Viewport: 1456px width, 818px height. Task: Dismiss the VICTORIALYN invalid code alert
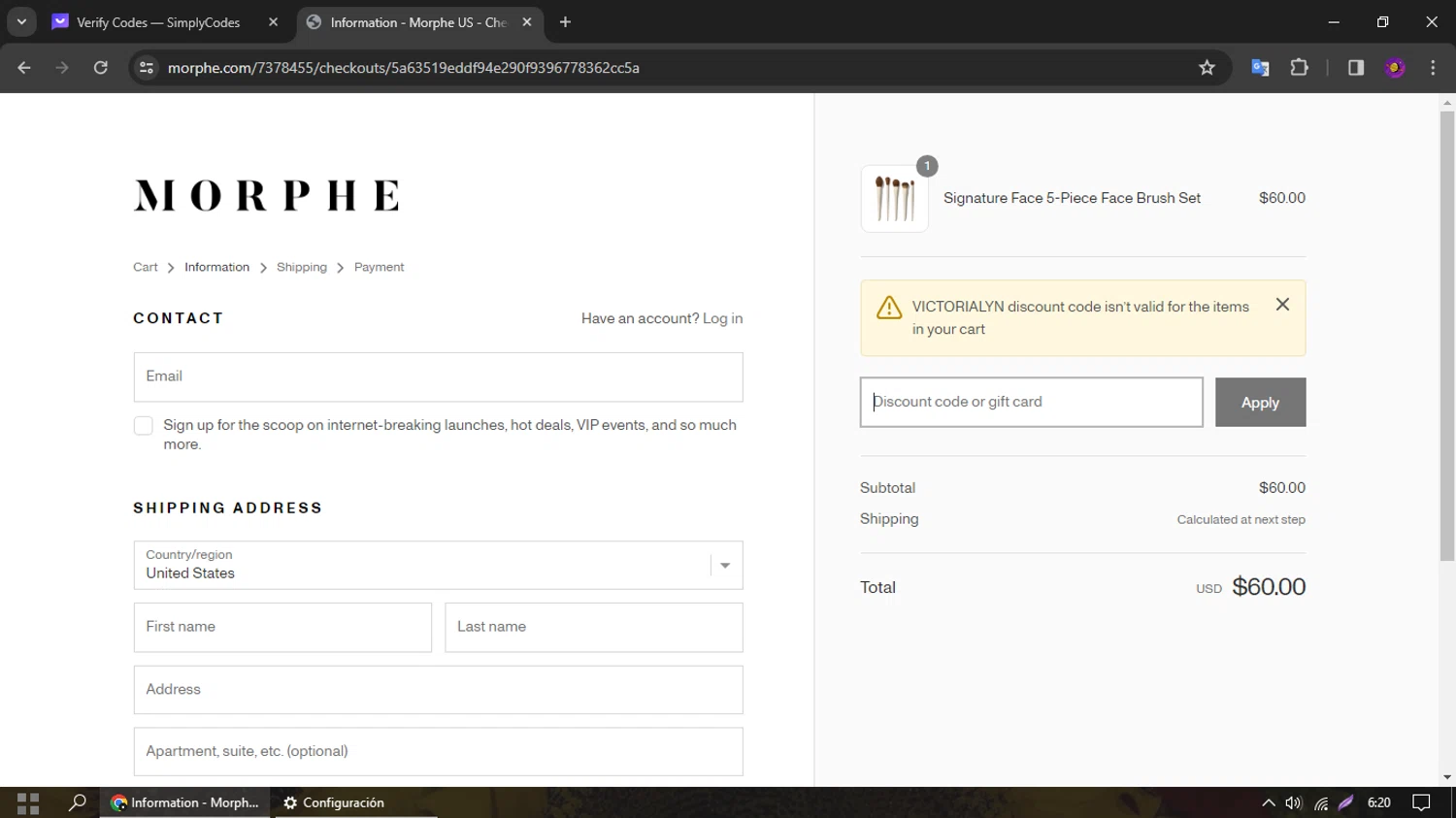pyautogui.click(x=1282, y=305)
